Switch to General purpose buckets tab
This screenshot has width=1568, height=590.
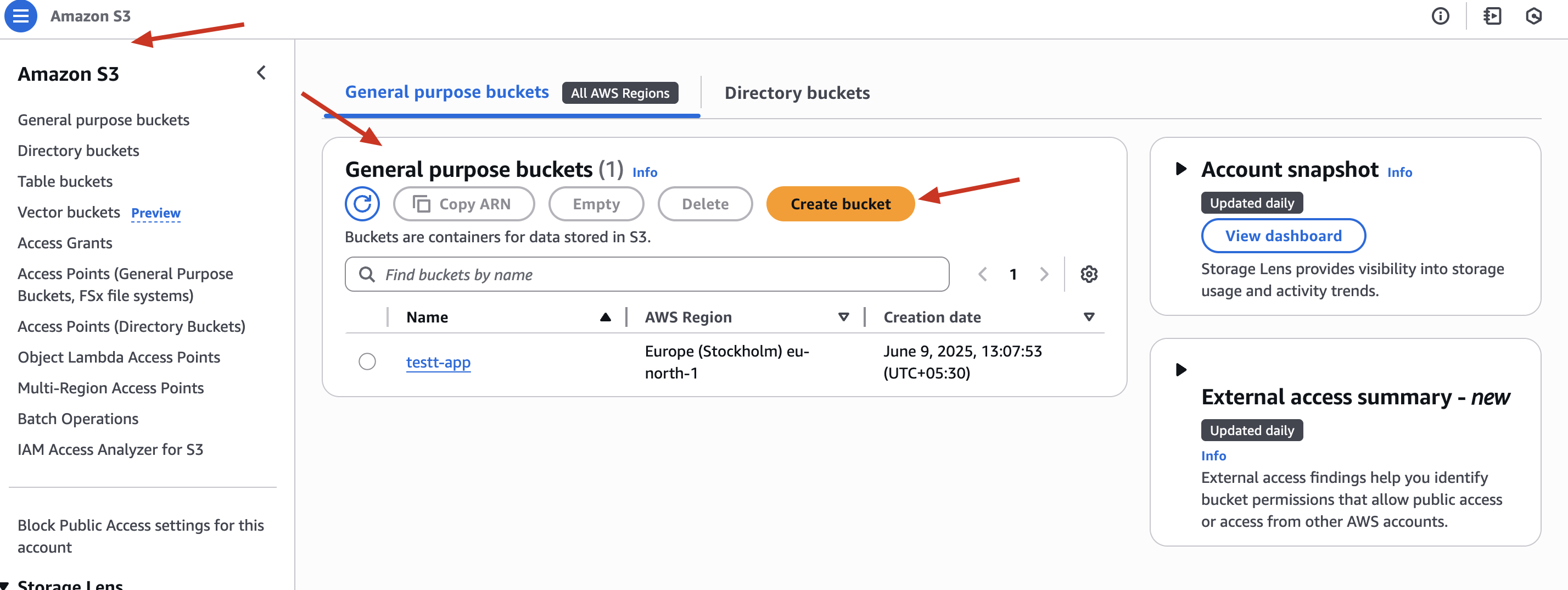coord(447,92)
